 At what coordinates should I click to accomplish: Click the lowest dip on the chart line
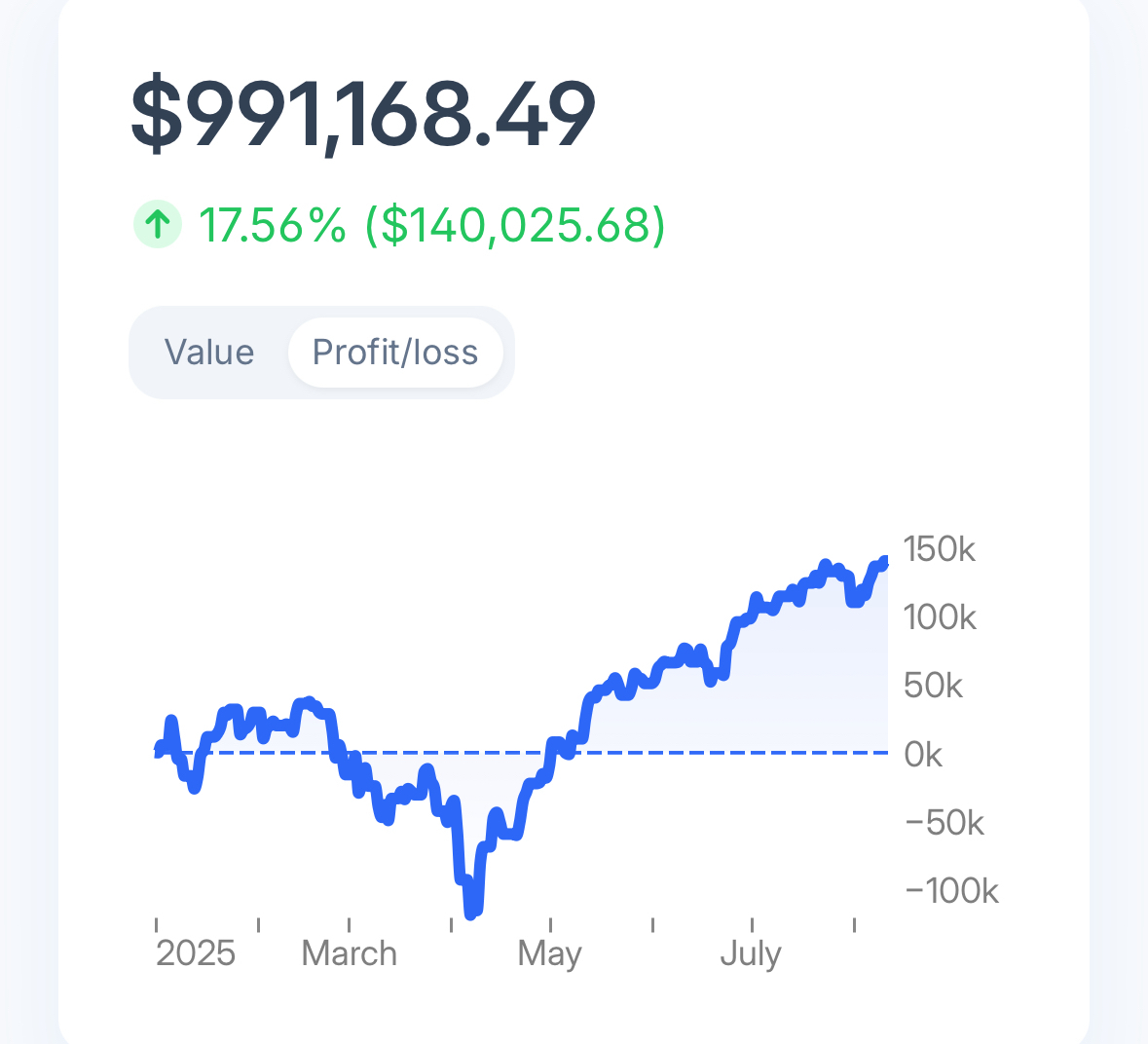coord(471,913)
